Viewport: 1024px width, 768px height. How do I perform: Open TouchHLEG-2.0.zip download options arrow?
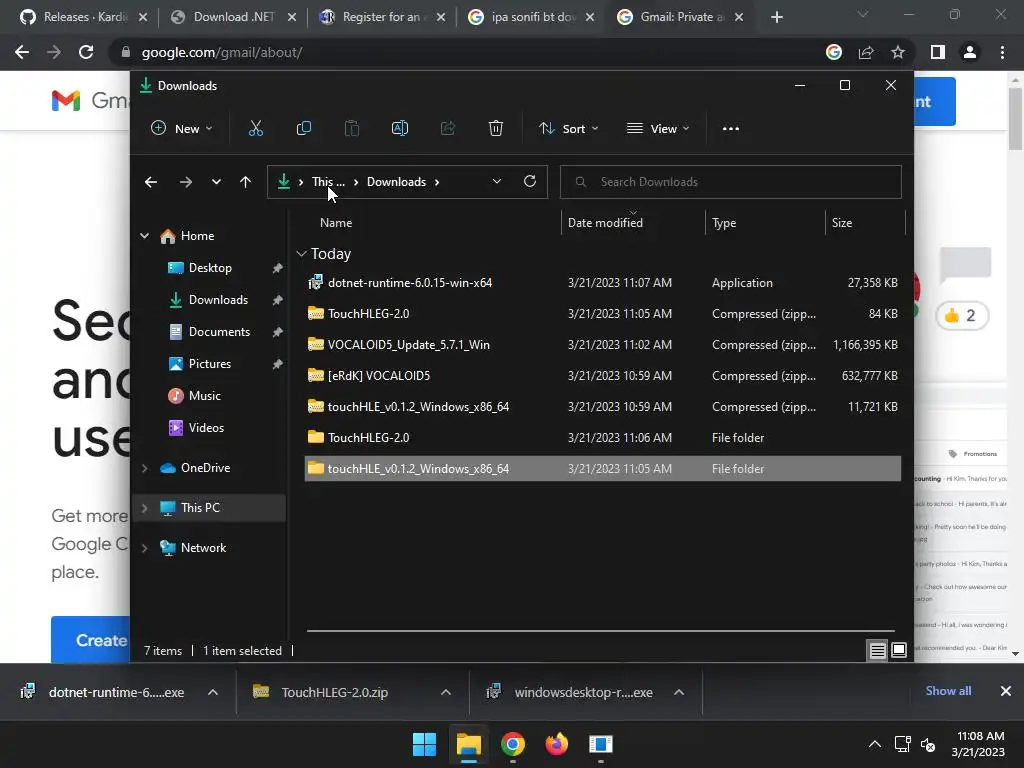446,692
